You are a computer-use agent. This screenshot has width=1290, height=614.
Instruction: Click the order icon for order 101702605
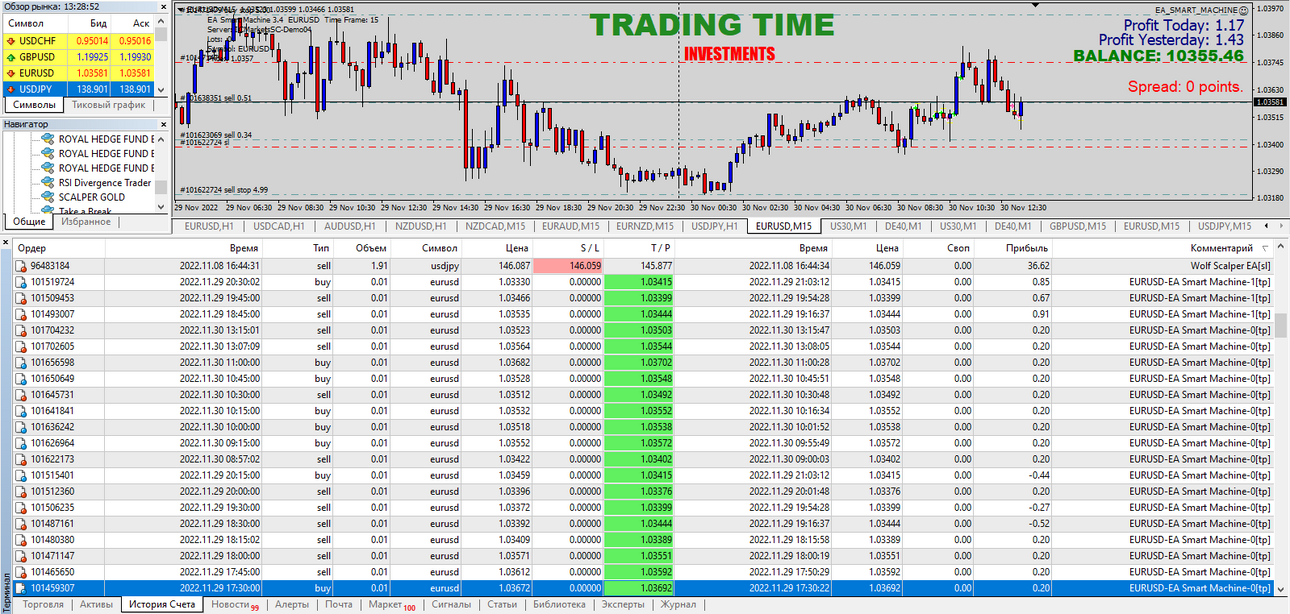[21, 346]
